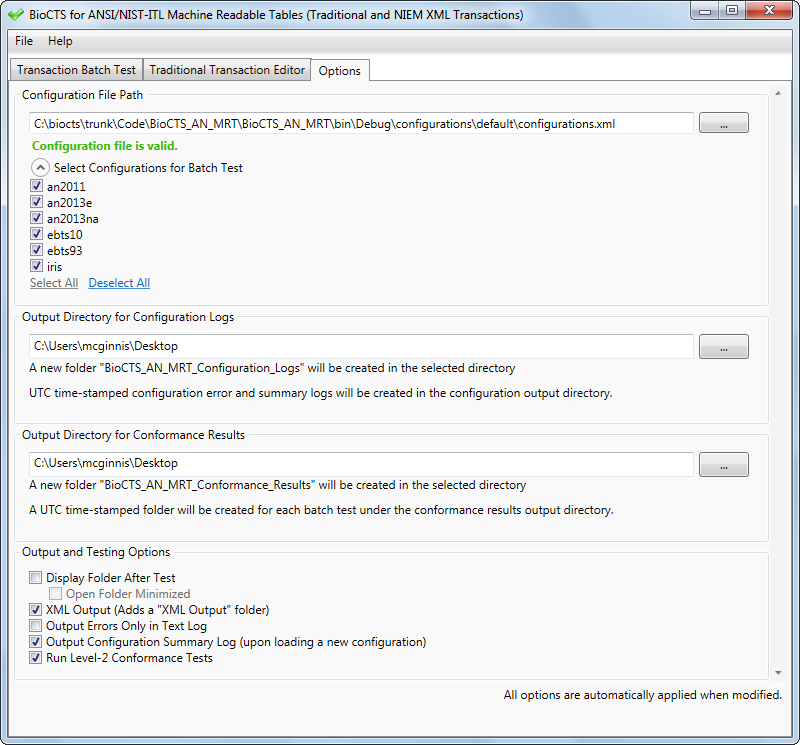Uncheck the an2011 configuration checkbox

point(37,186)
